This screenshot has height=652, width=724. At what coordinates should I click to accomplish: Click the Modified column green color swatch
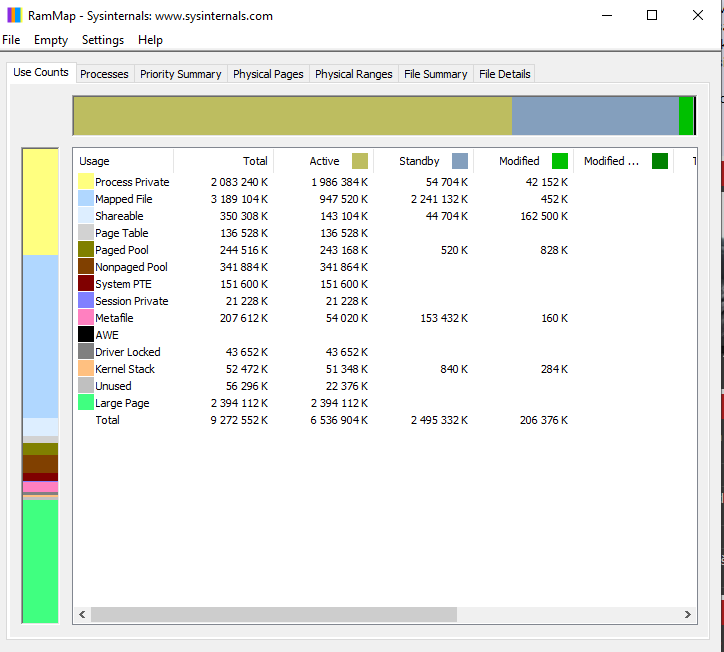pyautogui.click(x=560, y=161)
